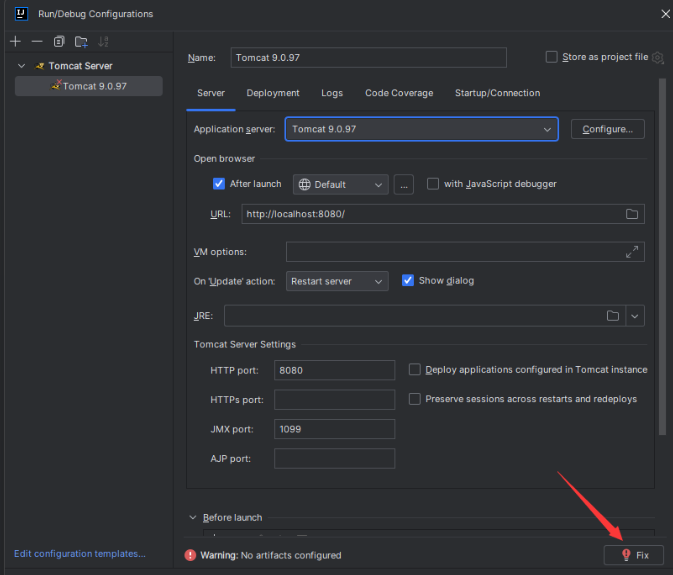Collapse Tomcat Server tree node
The width and height of the screenshot is (673, 575).
(x=21, y=66)
